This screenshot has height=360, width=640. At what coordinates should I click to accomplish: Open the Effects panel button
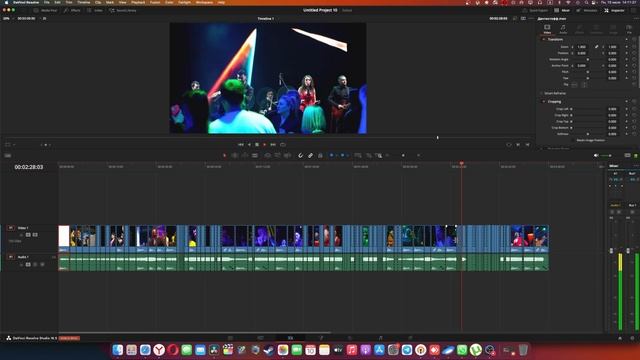point(72,10)
